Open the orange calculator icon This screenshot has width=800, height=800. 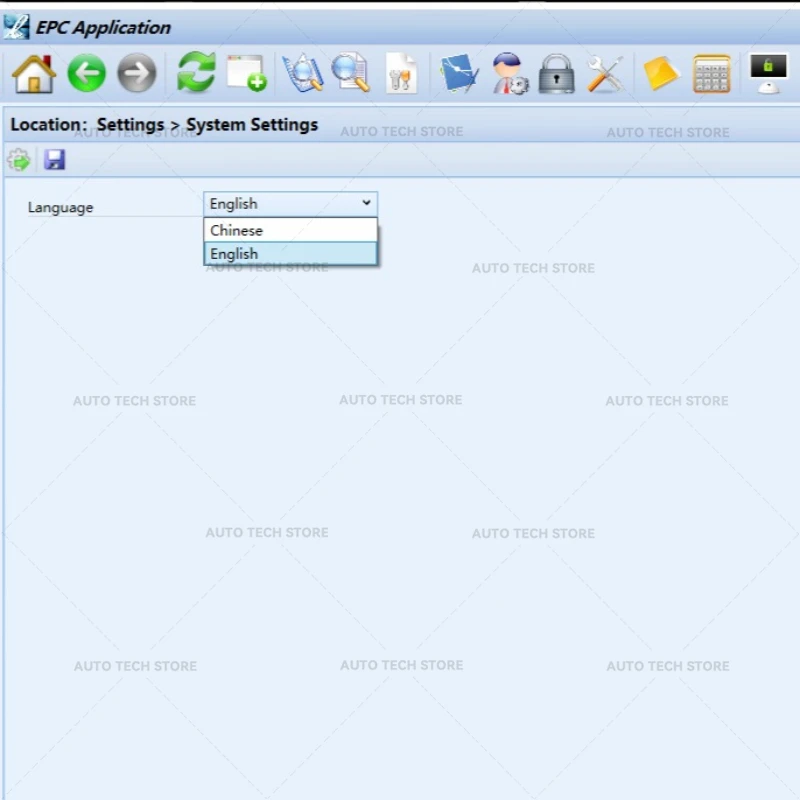pyautogui.click(x=712, y=74)
